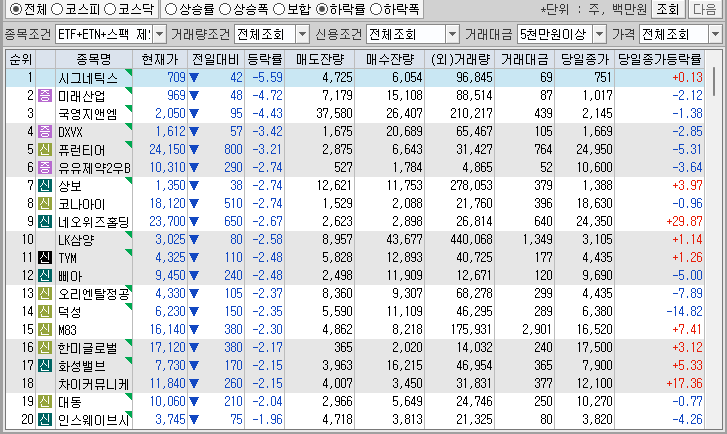
Task: Sort by the 현재가 column header
Action: 160,59
